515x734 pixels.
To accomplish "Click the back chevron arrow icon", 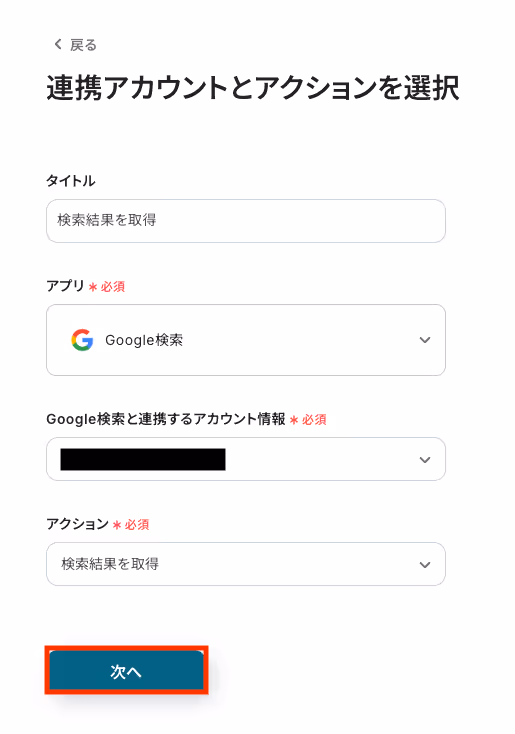I will [x=58, y=44].
